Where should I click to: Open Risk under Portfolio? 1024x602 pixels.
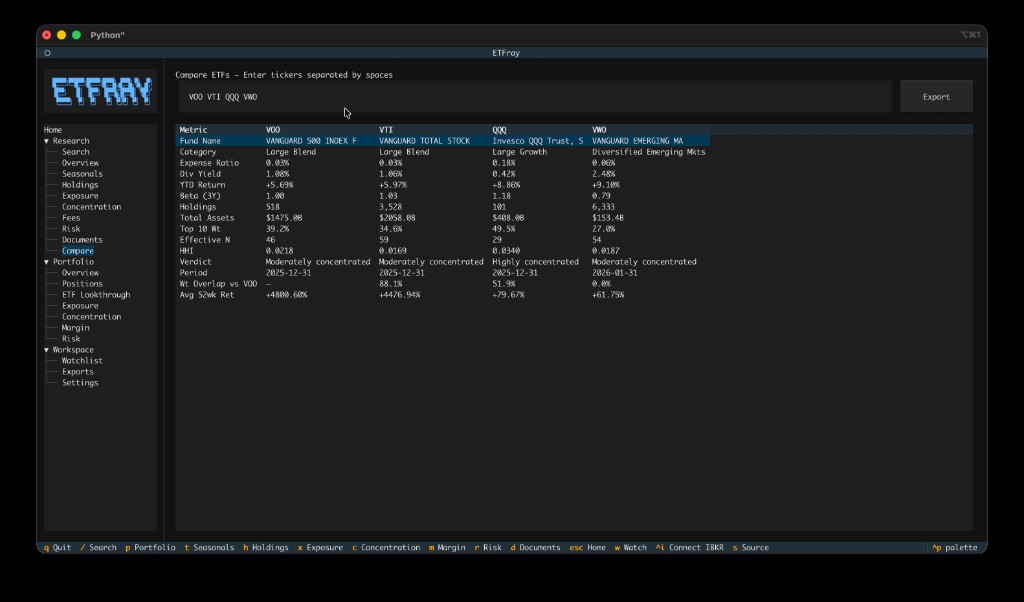pyautogui.click(x=71, y=339)
